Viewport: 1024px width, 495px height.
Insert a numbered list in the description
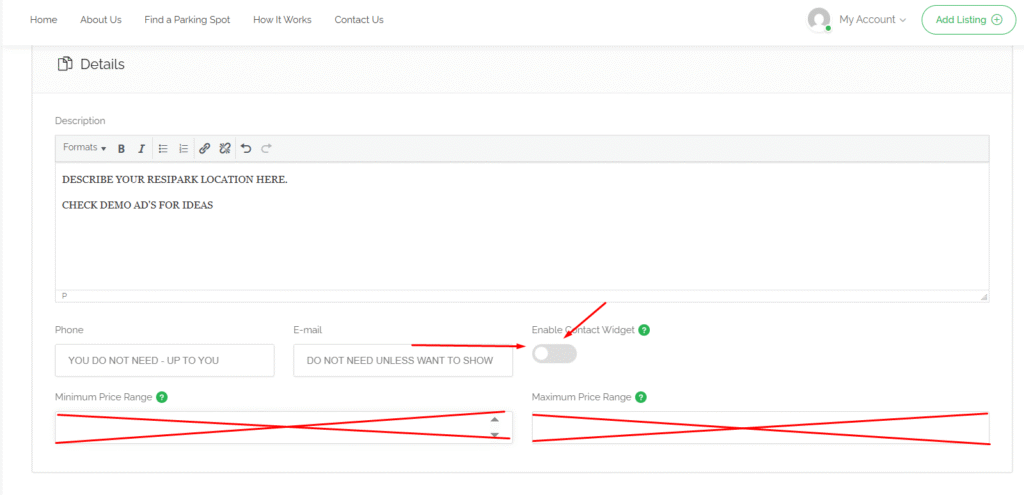click(x=183, y=149)
